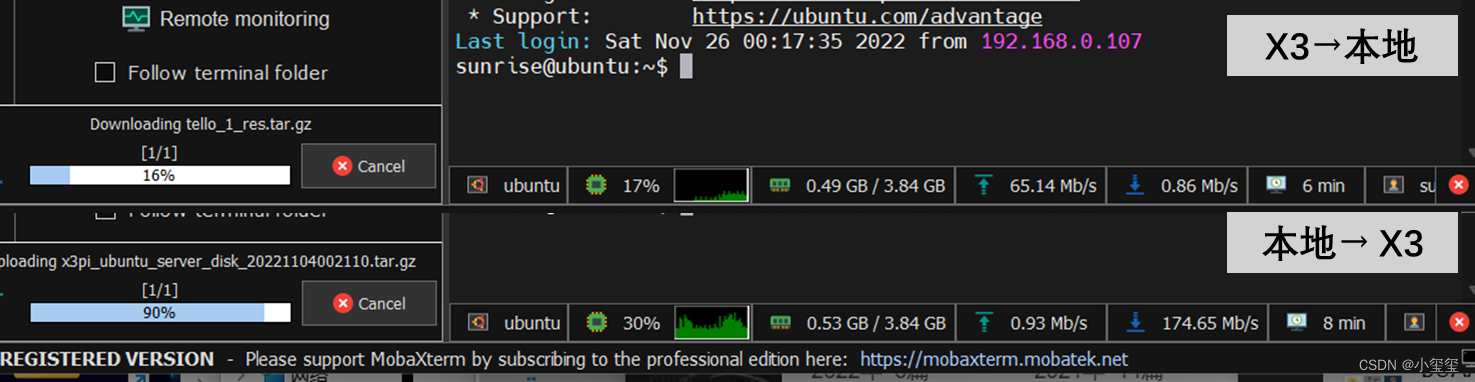The height and width of the screenshot is (382, 1475).
Task: Open the mobaxterm.mobatek.net link
Action: pos(994,359)
